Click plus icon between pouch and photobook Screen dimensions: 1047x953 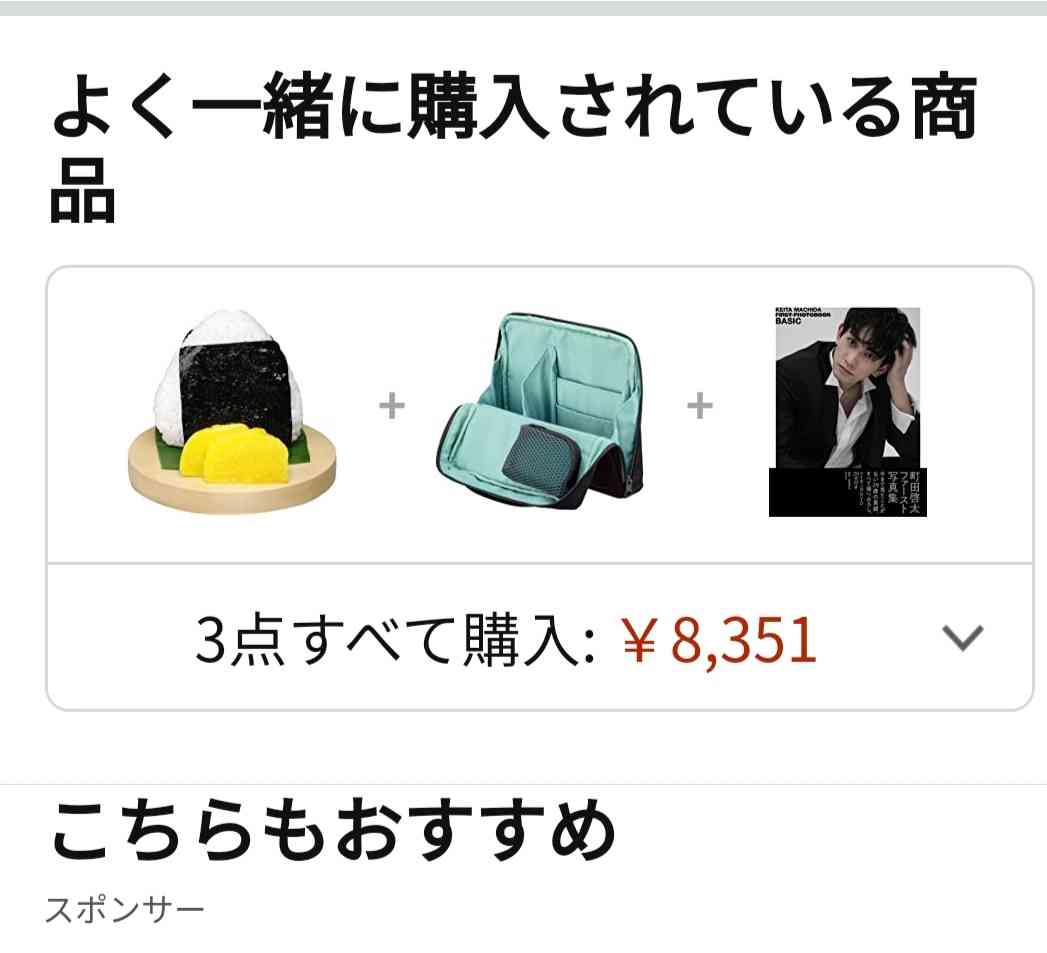(700, 405)
